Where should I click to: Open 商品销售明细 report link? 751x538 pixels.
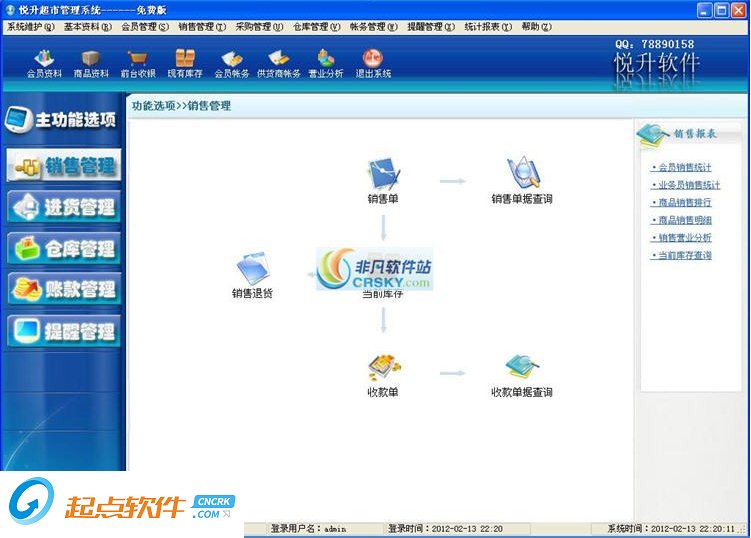(681, 220)
